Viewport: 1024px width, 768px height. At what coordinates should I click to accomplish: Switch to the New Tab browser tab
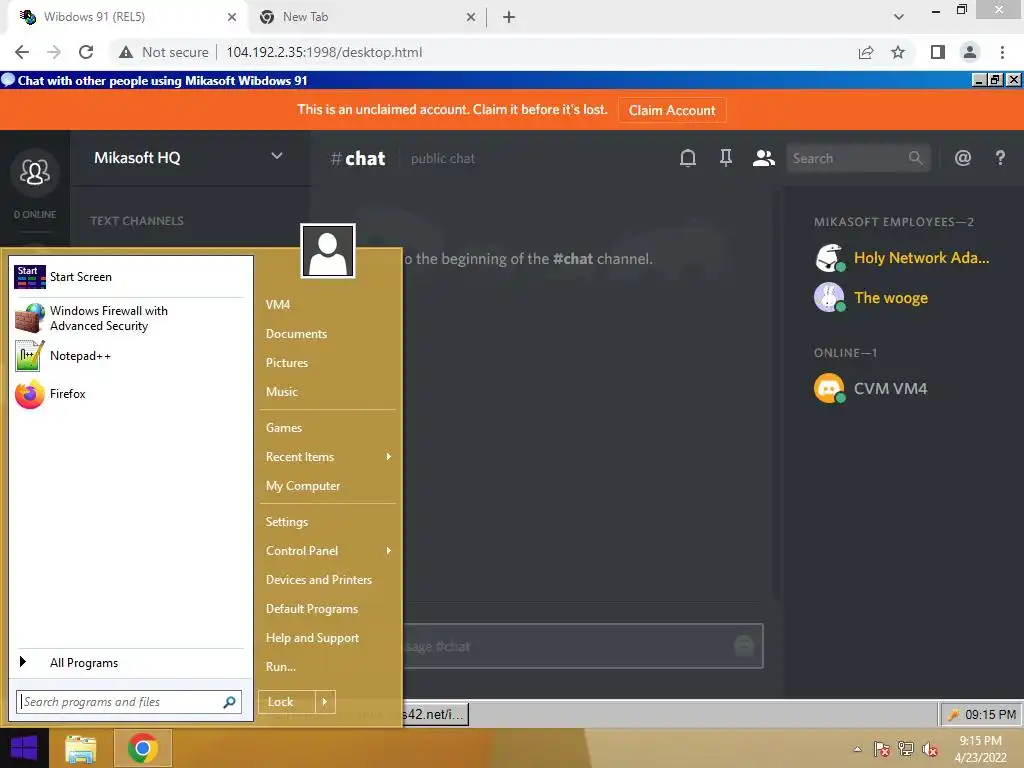click(x=367, y=17)
